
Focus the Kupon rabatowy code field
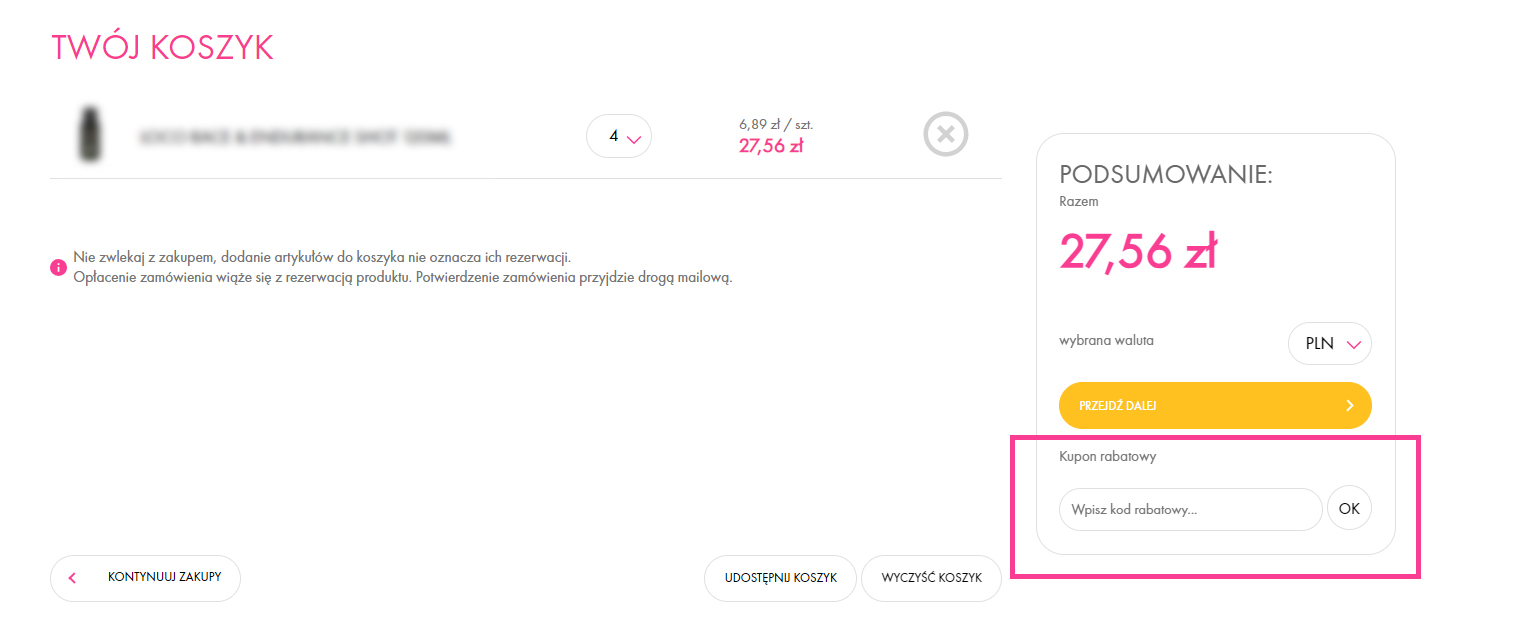(x=1190, y=509)
